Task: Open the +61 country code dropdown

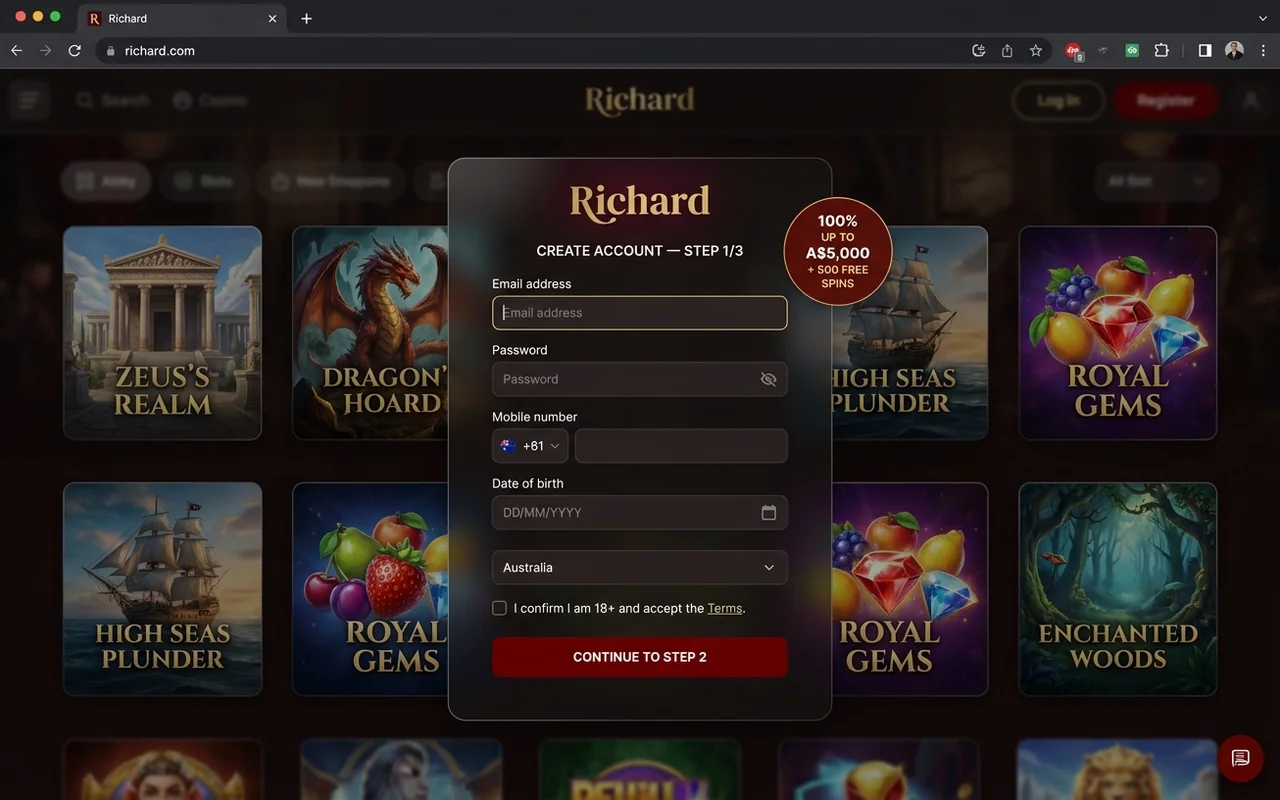Action: [x=530, y=446]
